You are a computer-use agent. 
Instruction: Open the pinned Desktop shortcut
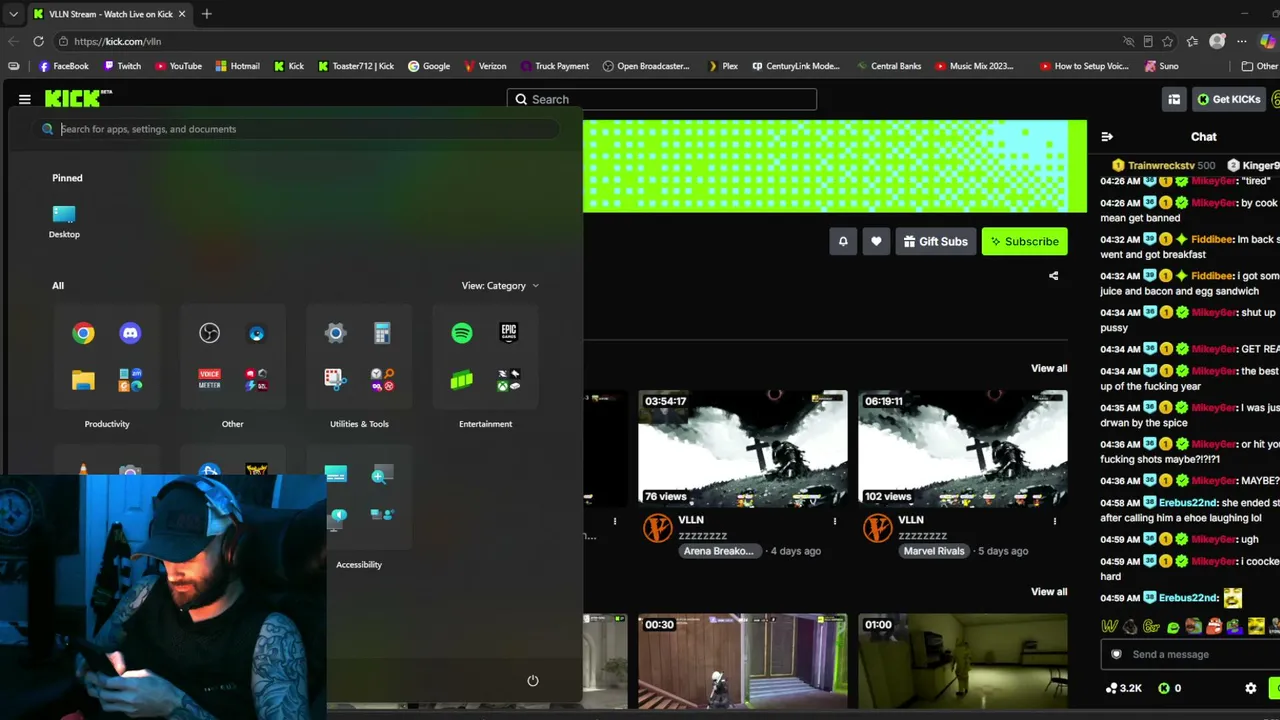click(x=64, y=221)
